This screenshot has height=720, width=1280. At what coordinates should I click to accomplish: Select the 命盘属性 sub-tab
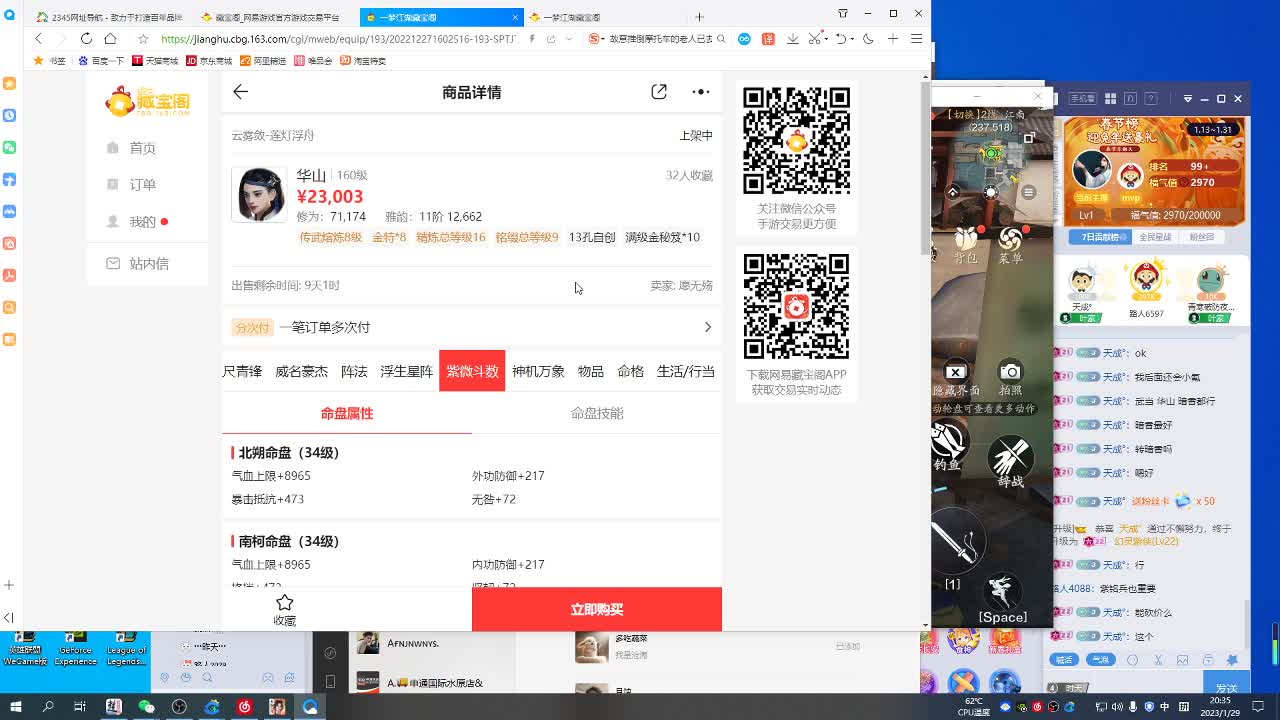point(347,413)
